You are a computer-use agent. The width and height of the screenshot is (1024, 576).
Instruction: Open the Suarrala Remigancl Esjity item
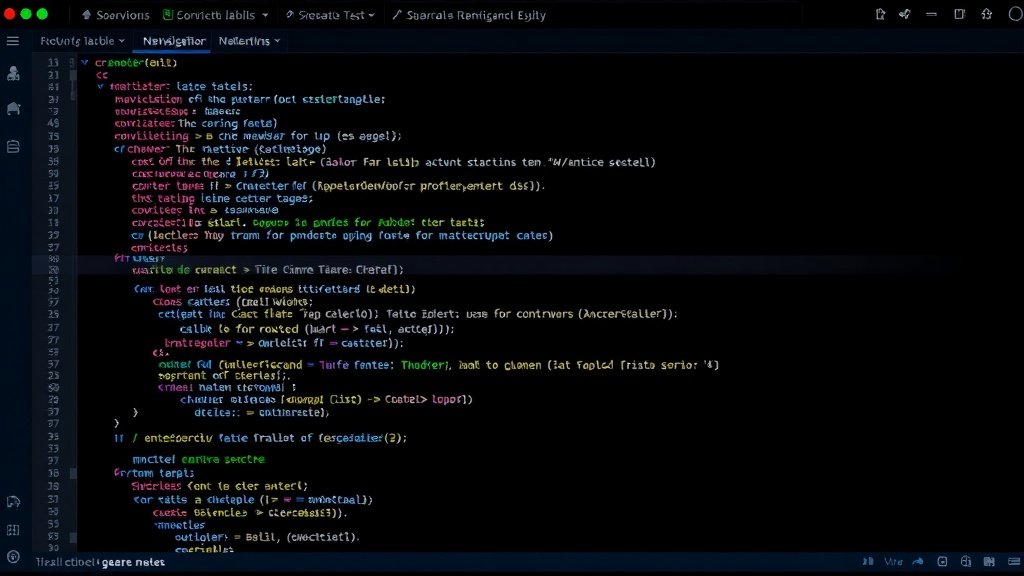click(x=469, y=14)
